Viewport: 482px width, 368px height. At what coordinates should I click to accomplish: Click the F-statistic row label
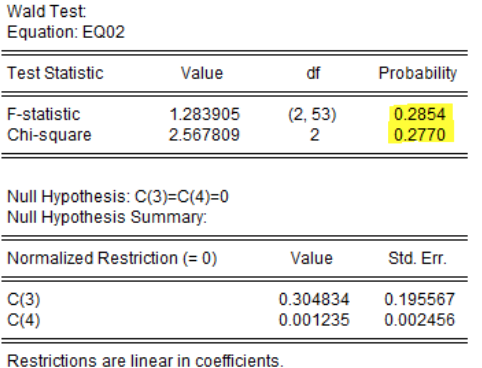click(x=44, y=114)
